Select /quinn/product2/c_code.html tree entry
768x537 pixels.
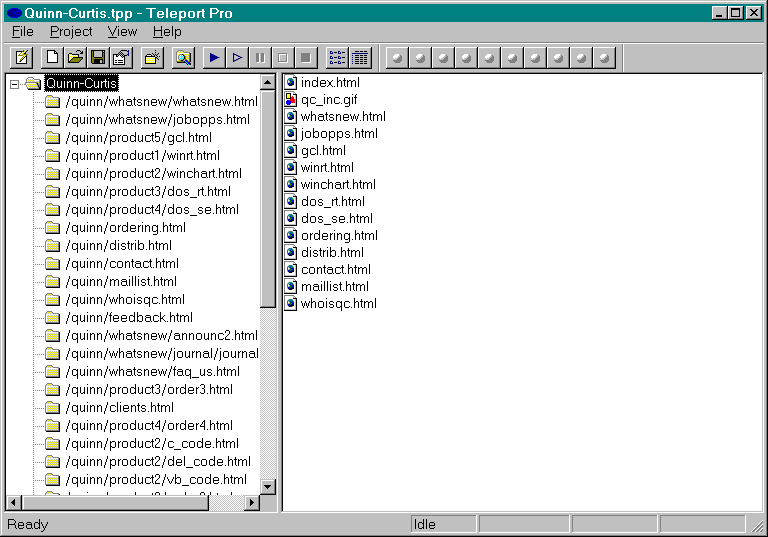coord(152,443)
